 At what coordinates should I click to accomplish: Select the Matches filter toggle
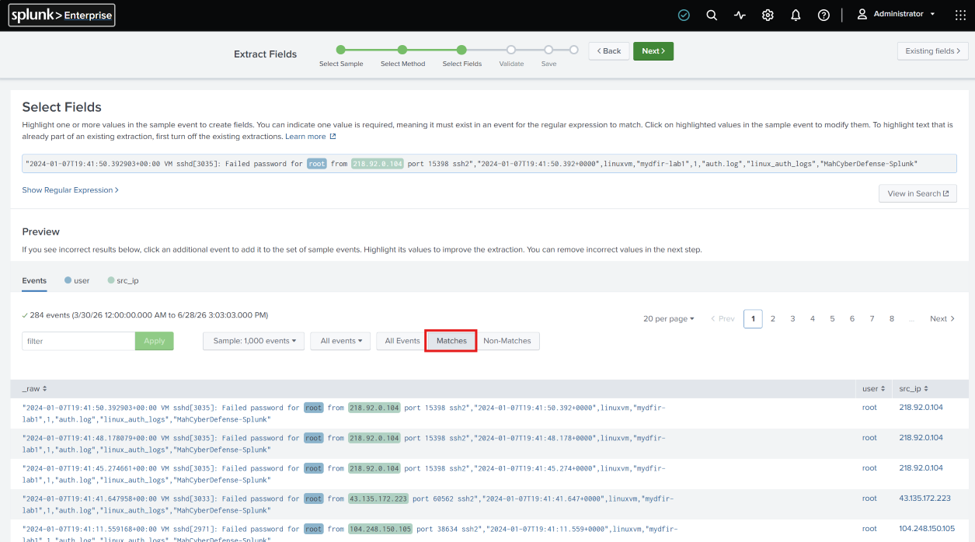(x=451, y=341)
